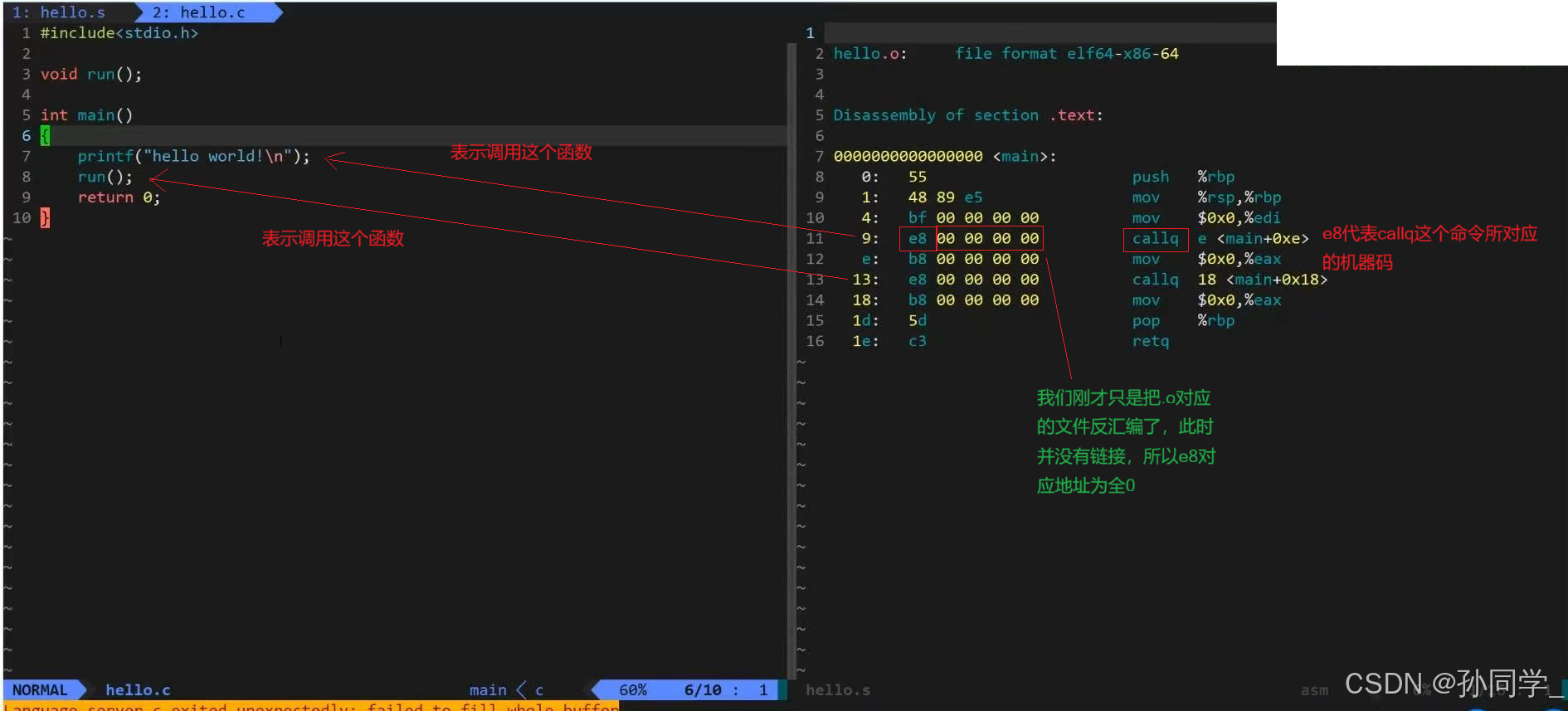Click the hello.c filename in left statusline
Image resolution: width=1568 pixels, height=711 pixels.
pos(138,690)
